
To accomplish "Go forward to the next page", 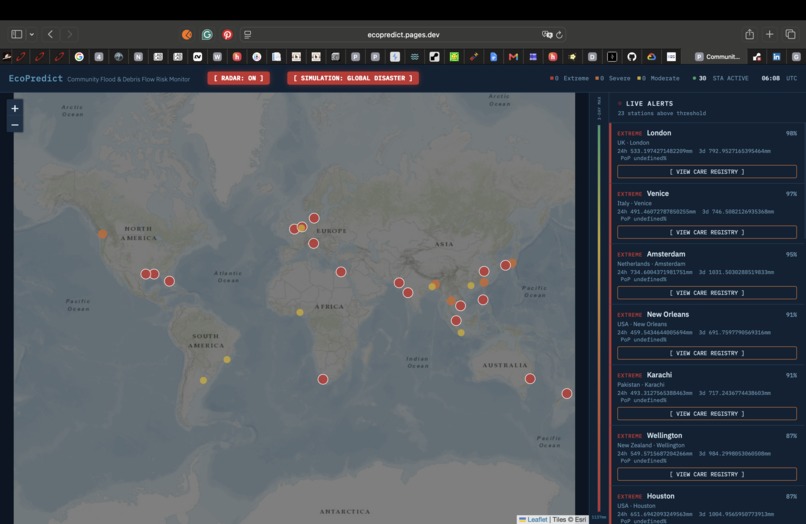I will 69,34.
